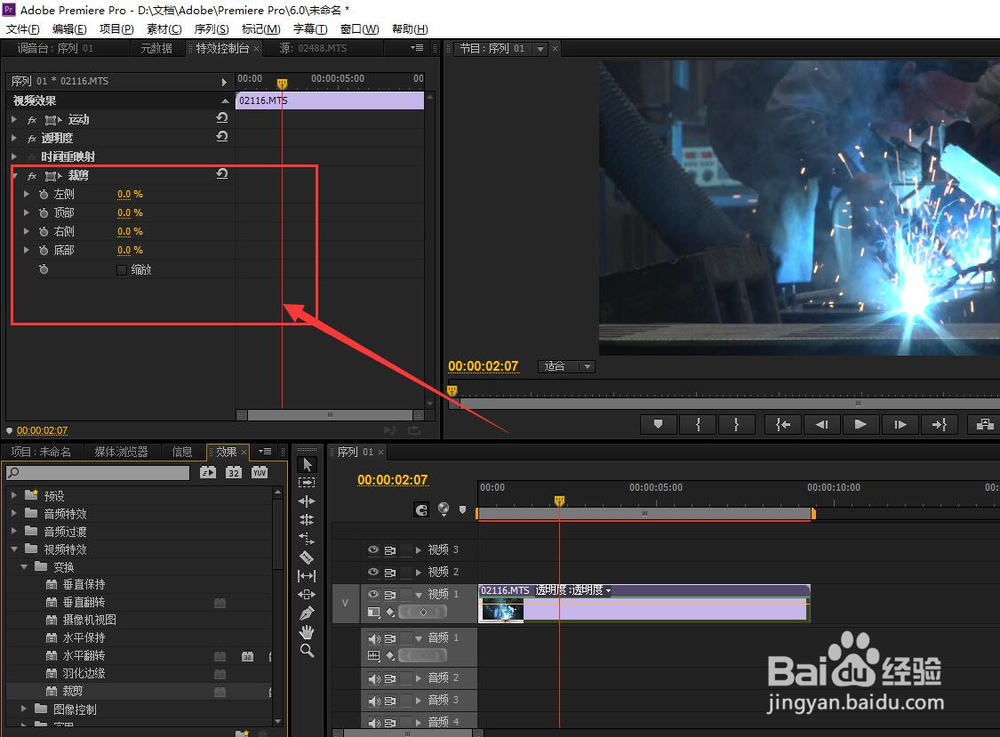1000x737 pixels.
Task: Select the Rolling Edit tool
Action: (307, 520)
